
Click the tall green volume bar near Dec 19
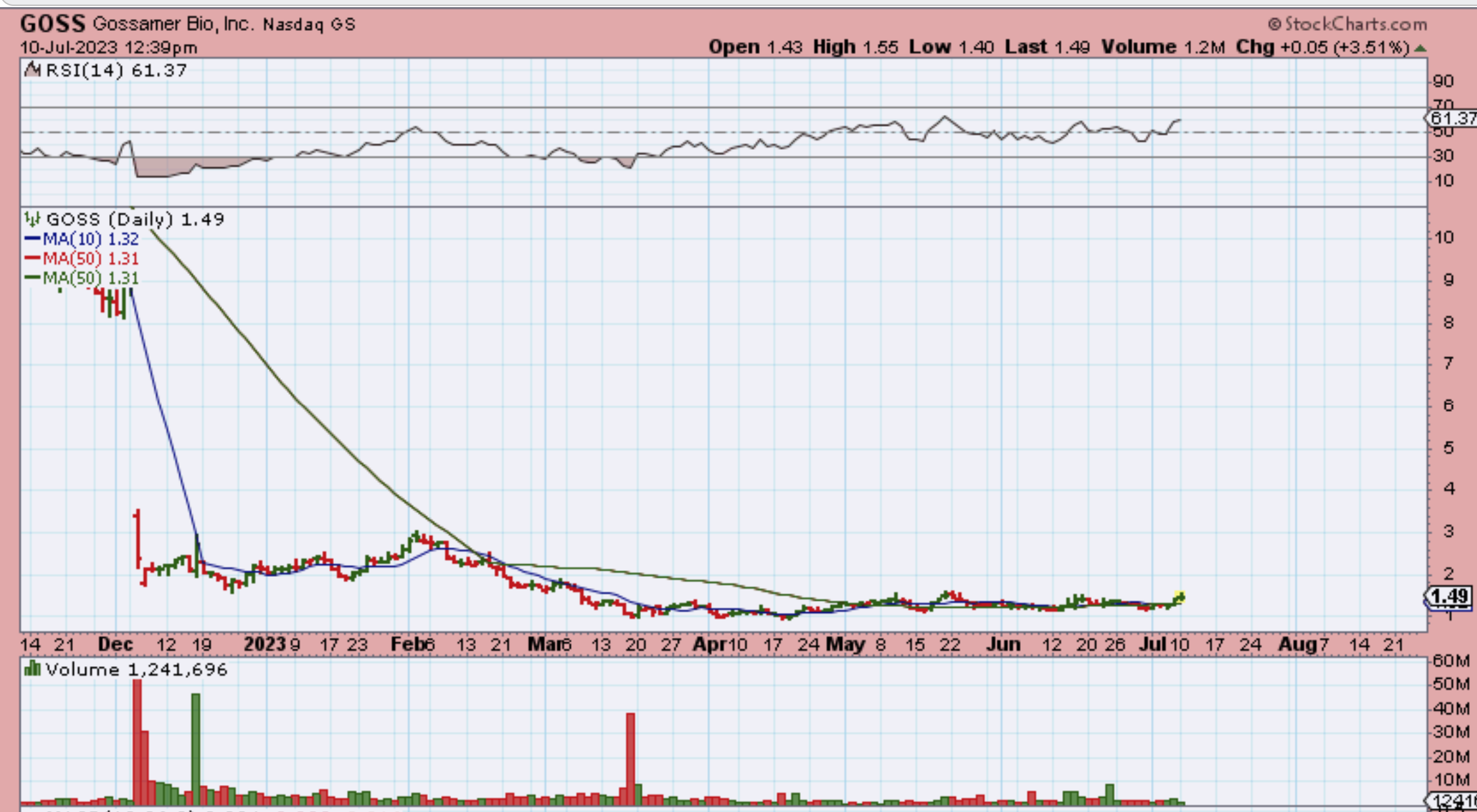pyautogui.click(x=195, y=749)
